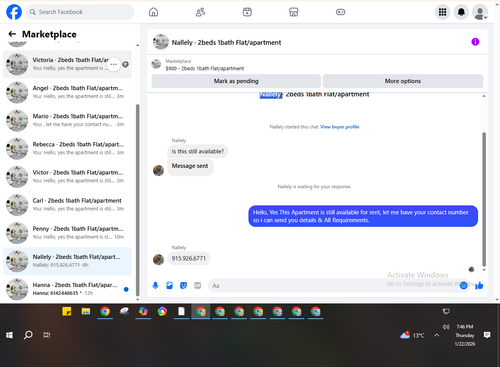Viewport: 500px width, 367px height.
Task: Open Sticky Notes from the taskbar
Action: click(x=67, y=311)
